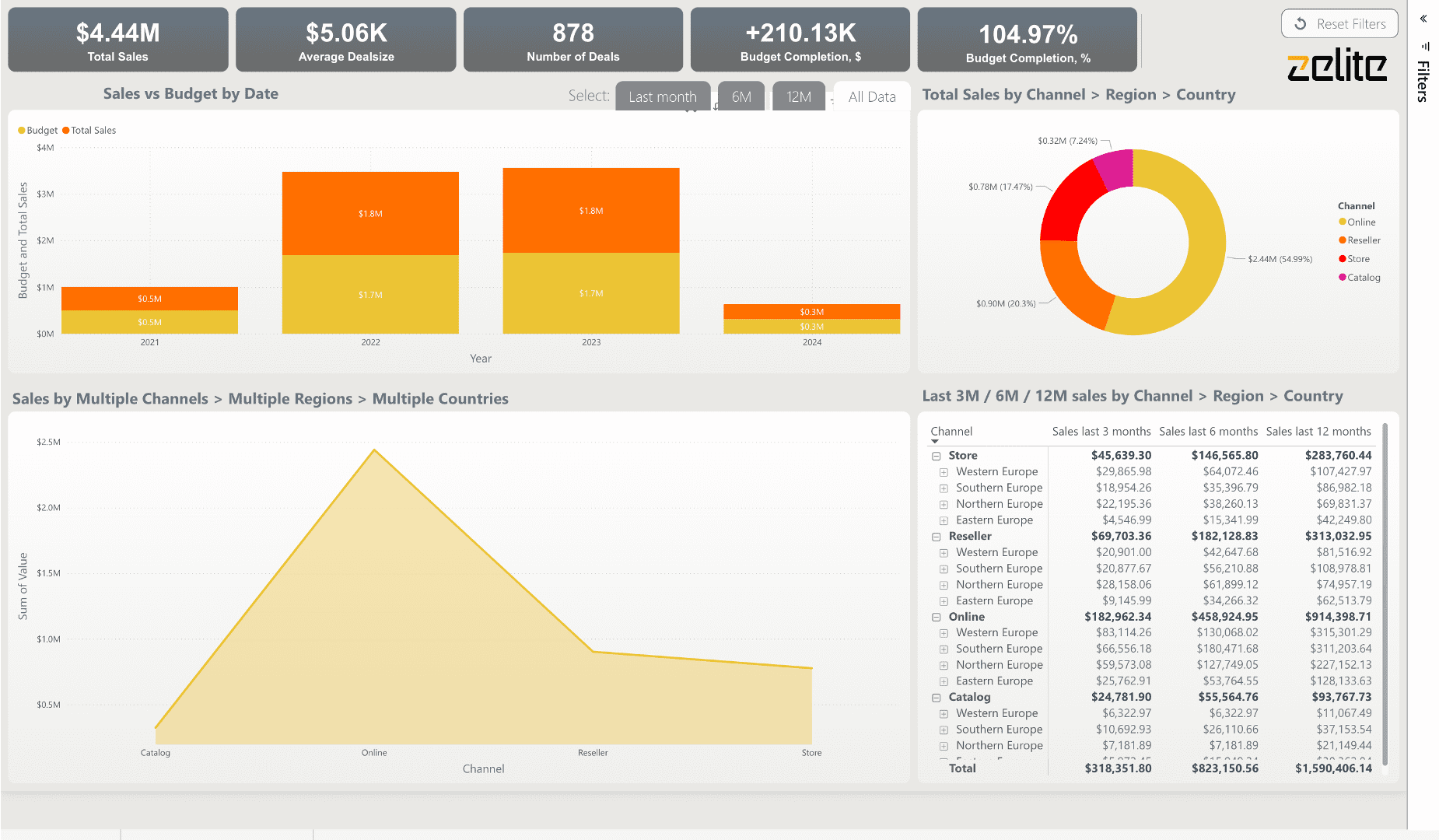This screenshot has height=840, width=1439.
Task: Expand the Filters pane chevron
Action: 1423,19
